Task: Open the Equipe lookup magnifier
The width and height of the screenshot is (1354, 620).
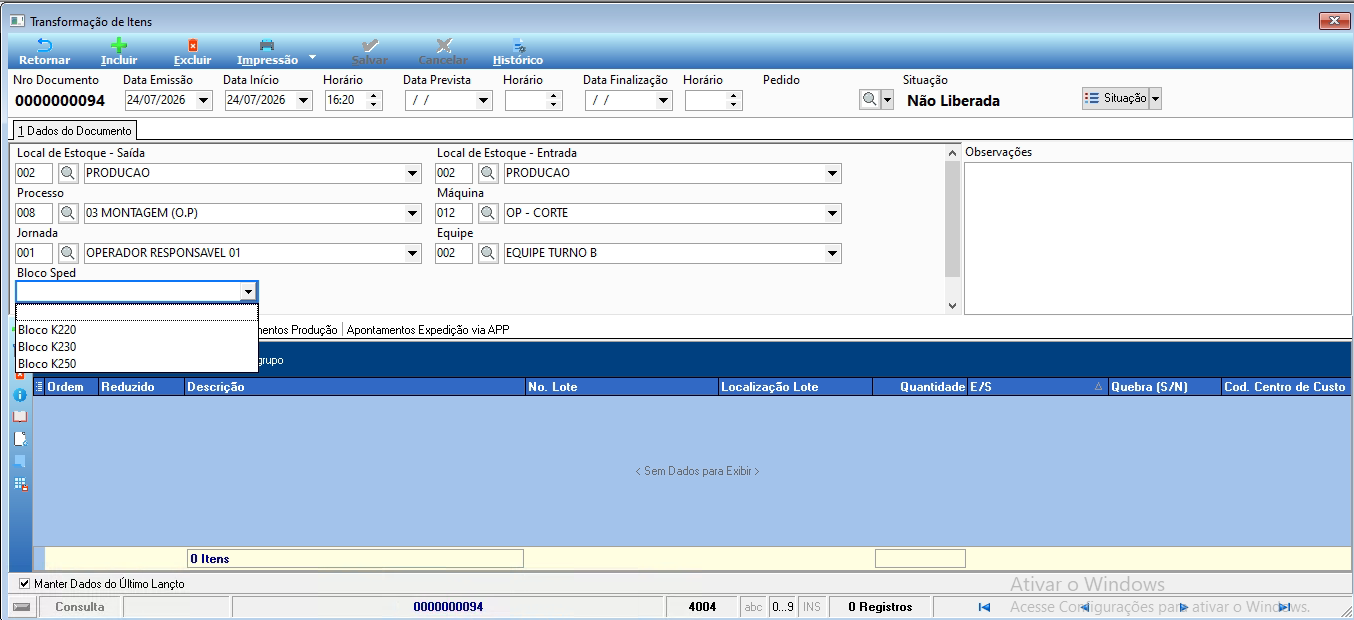Action: [488, 253]
